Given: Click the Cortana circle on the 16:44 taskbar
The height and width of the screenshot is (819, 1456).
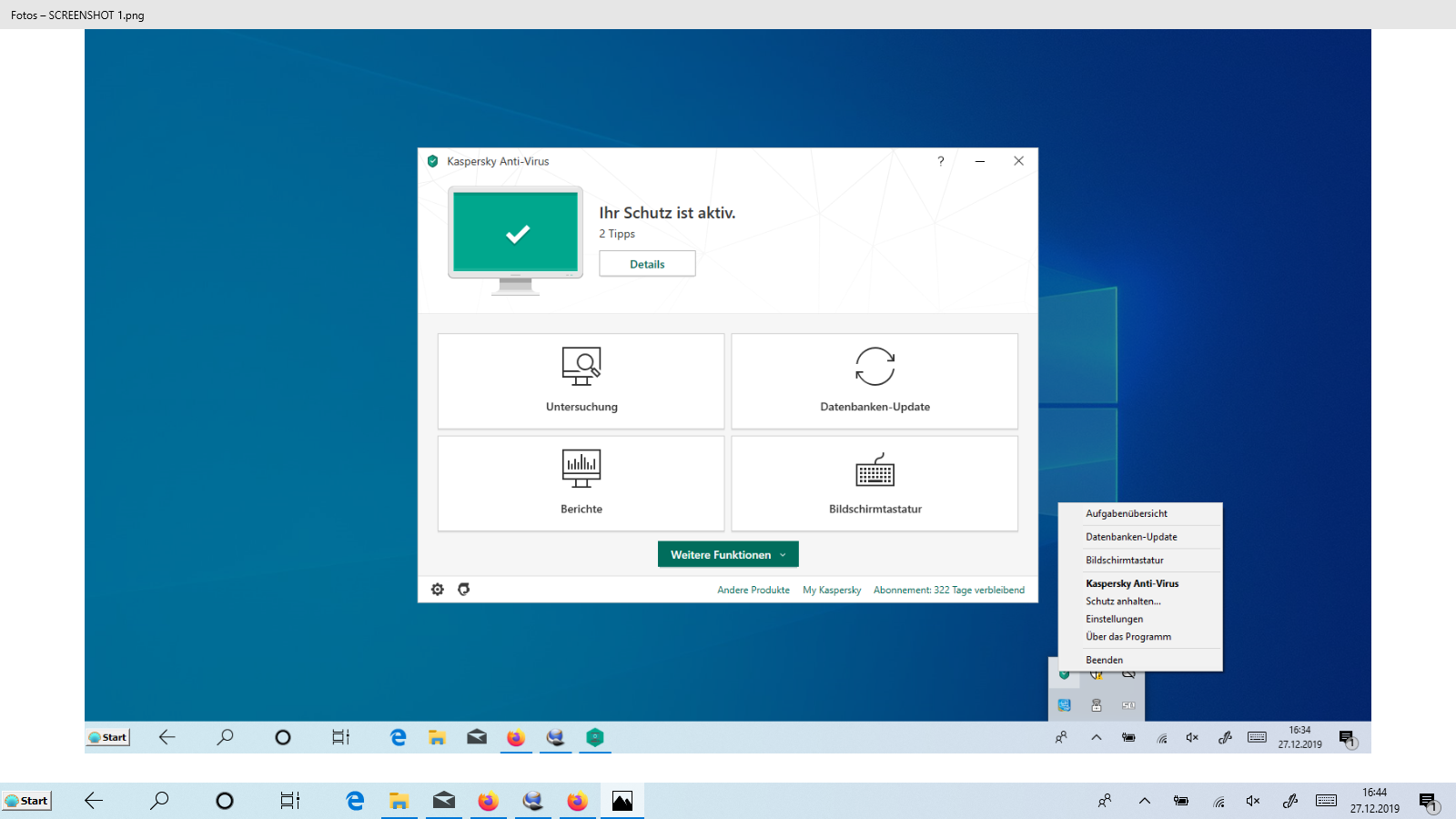Looking at the screenshot, I should [225, 801].
